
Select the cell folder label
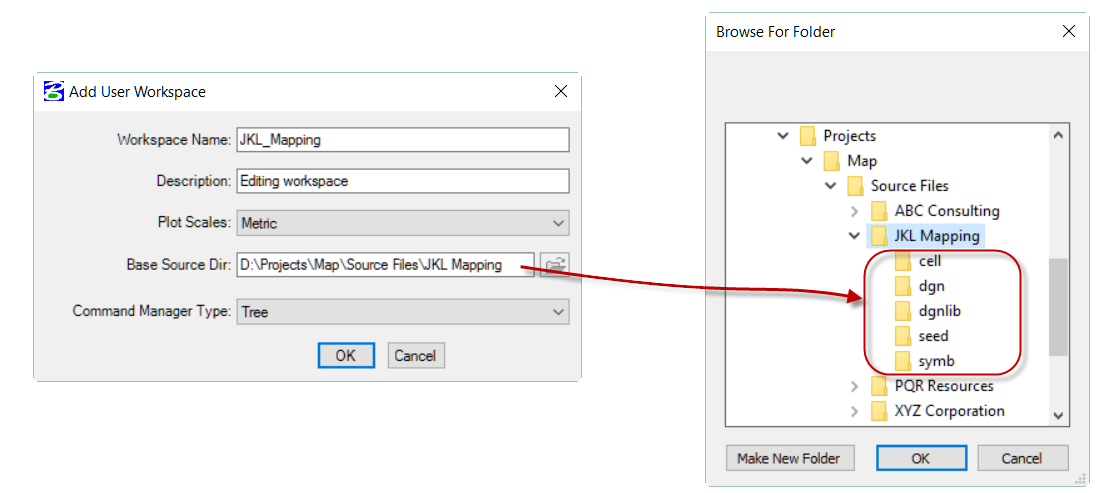pyautogui.click(x=929, y=261)
